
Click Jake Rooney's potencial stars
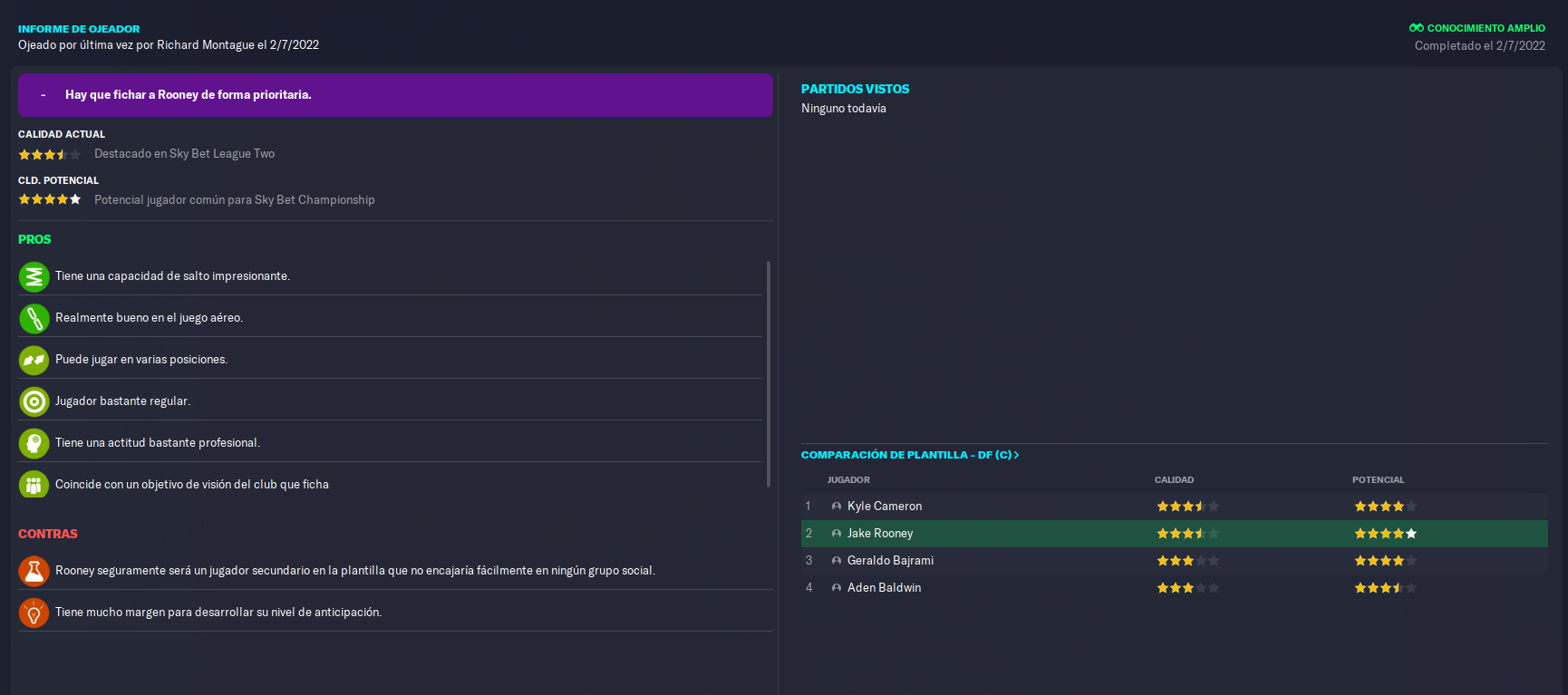pos(1386,534)
